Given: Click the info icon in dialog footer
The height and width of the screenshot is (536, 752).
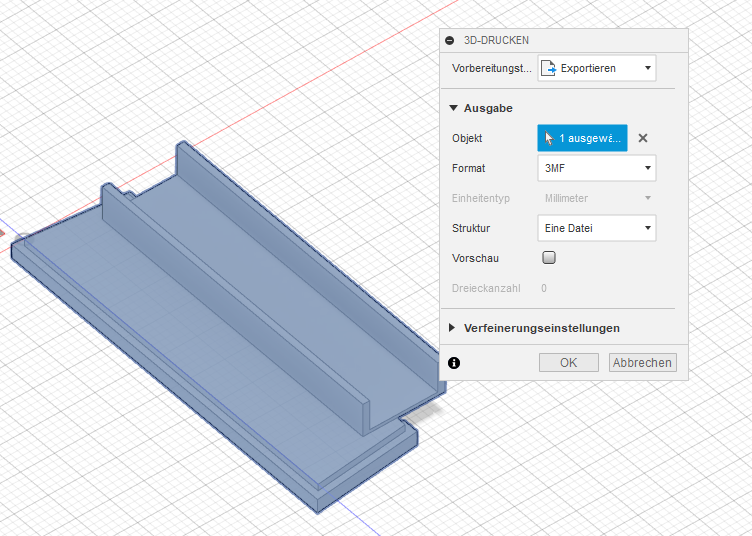Looking at the screenshot, I should pyautogui.click(x=454, y=363).
